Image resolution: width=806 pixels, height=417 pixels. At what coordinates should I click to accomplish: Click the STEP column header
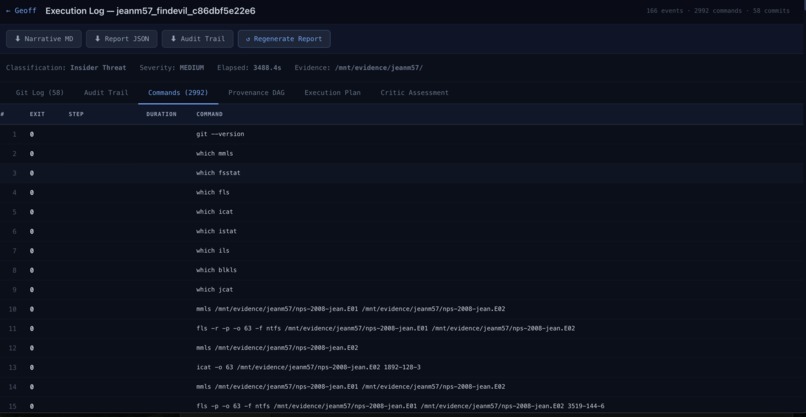pos(76,114)
